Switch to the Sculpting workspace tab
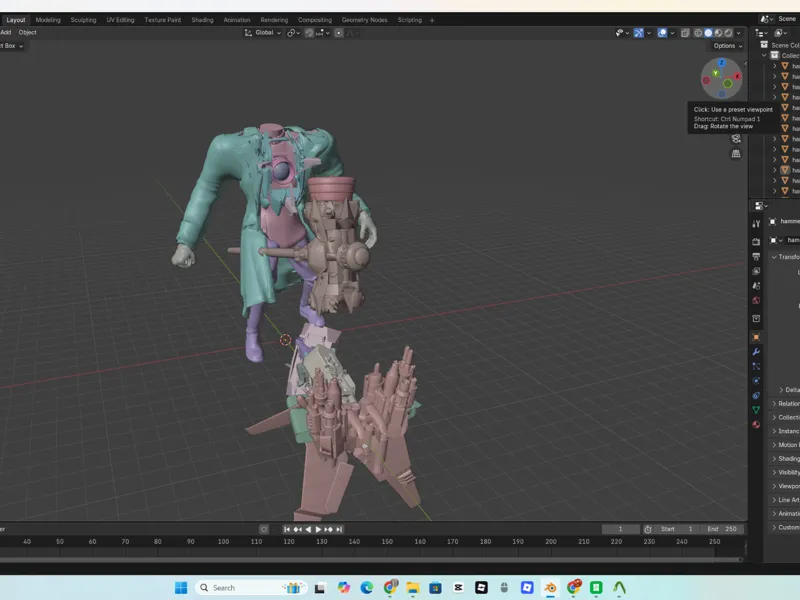Image resolution: width=800 pixels, height=600 pixels. 83,20
